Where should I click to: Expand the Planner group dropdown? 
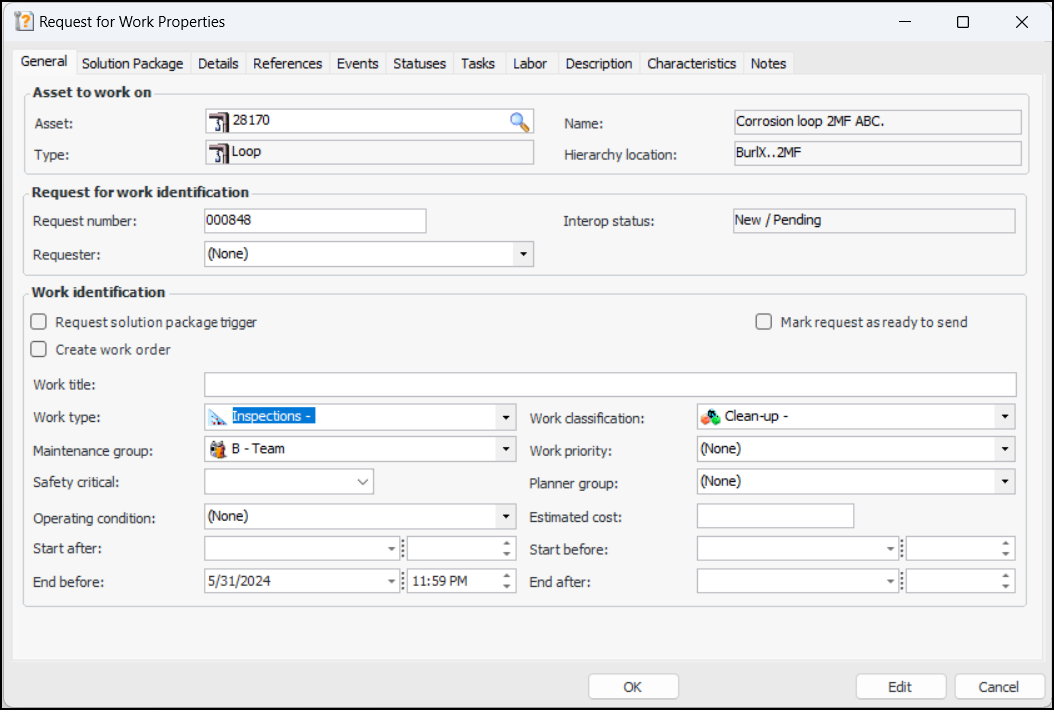pos(1004,482)
